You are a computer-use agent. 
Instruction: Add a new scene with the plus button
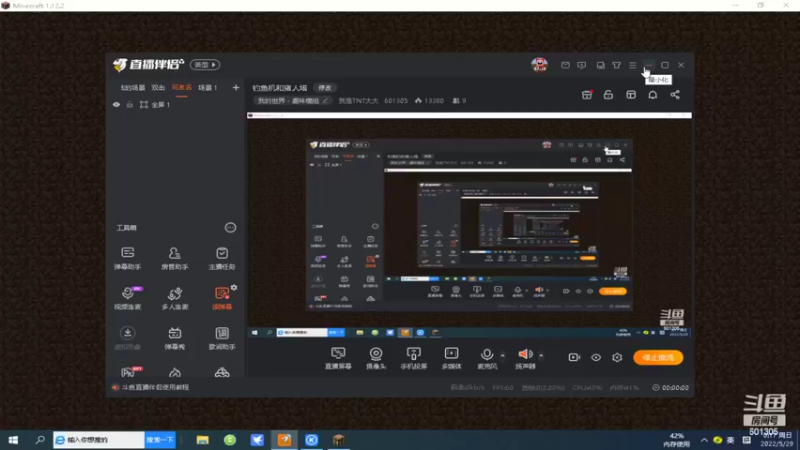(236, 88)
